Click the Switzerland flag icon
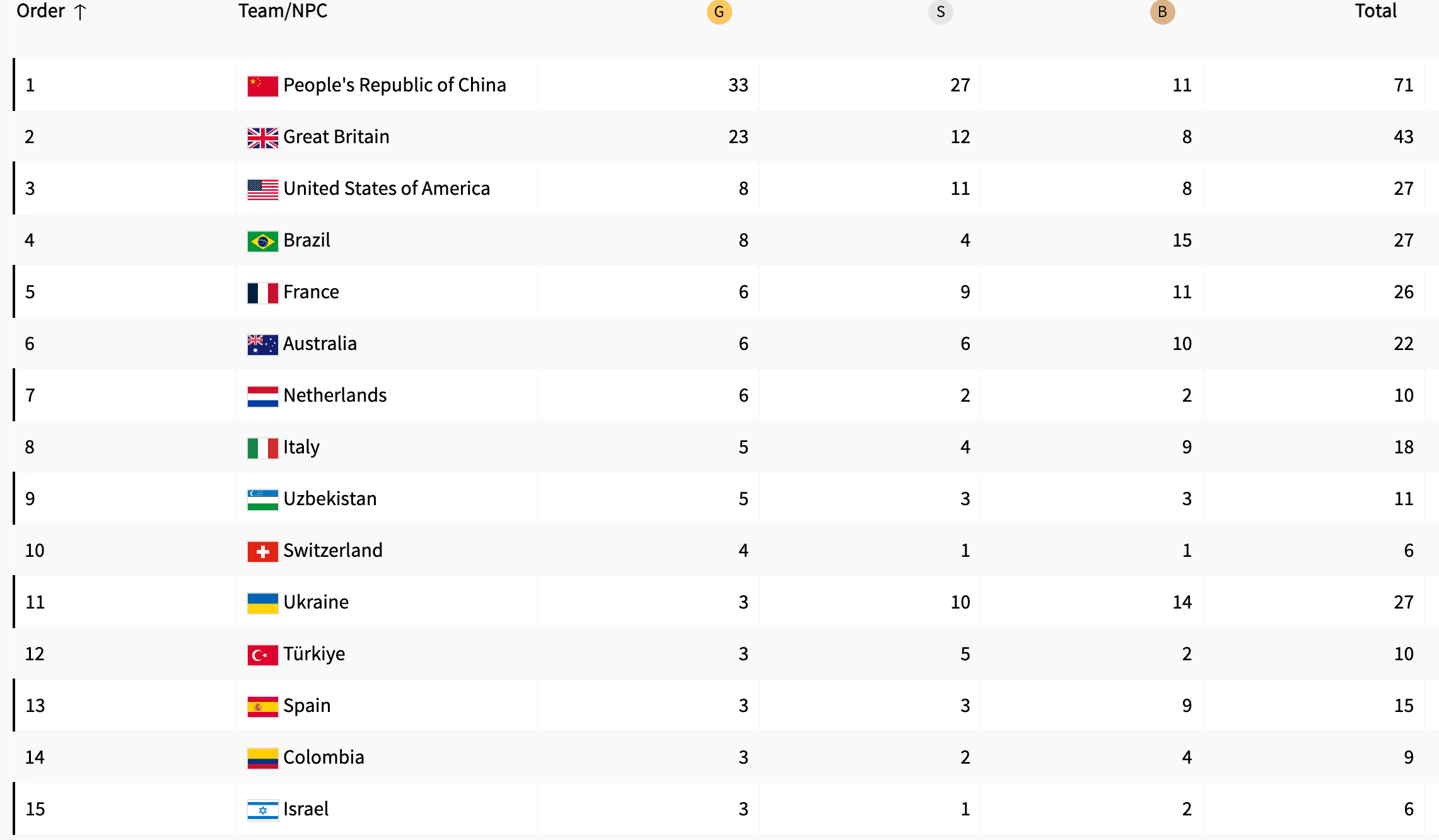 [262, 551]
